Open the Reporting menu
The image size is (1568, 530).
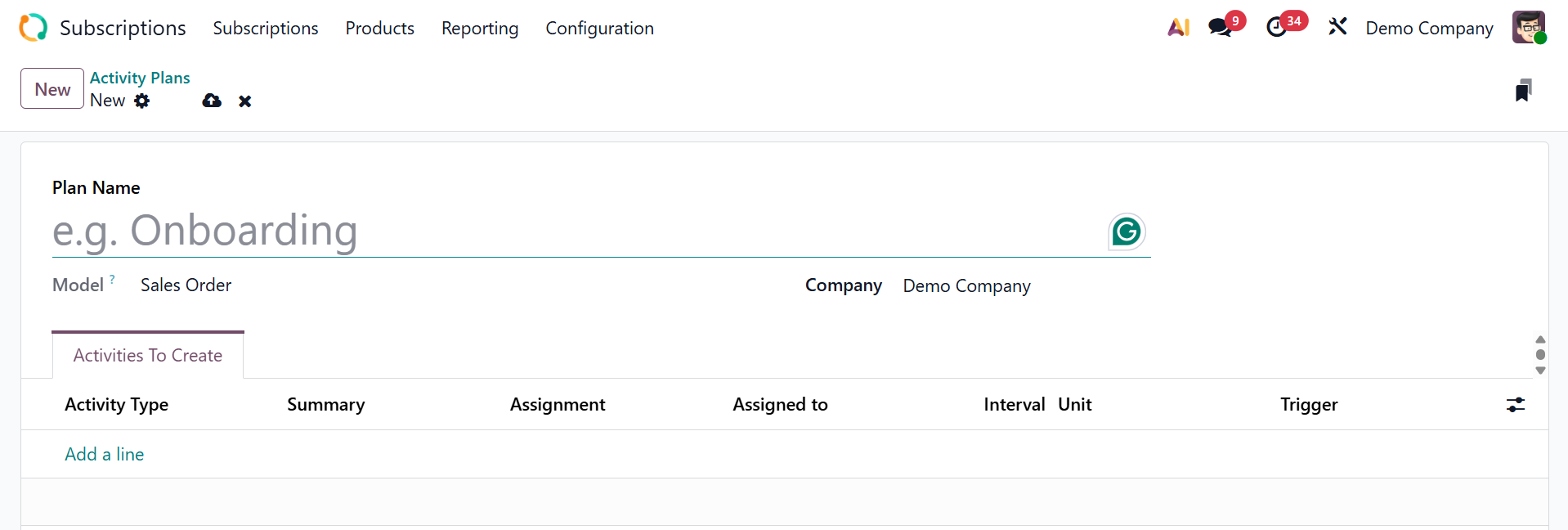(480, 28)
